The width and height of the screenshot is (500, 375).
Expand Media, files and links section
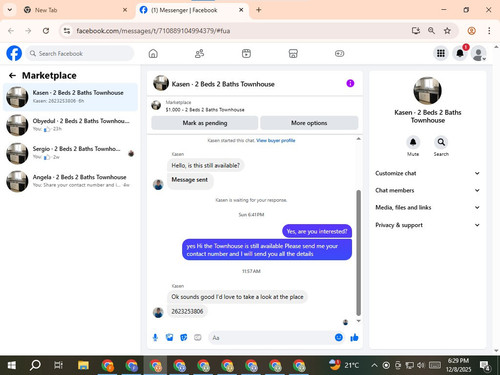(x=427, y=207)
